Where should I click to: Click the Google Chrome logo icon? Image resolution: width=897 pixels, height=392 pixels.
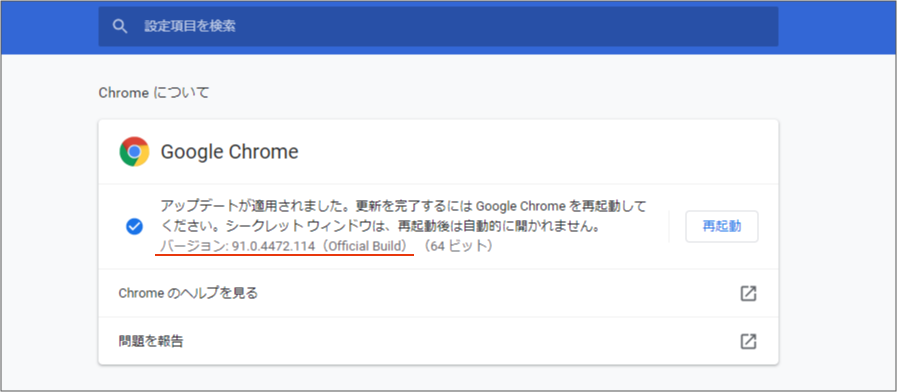point(134,152)
